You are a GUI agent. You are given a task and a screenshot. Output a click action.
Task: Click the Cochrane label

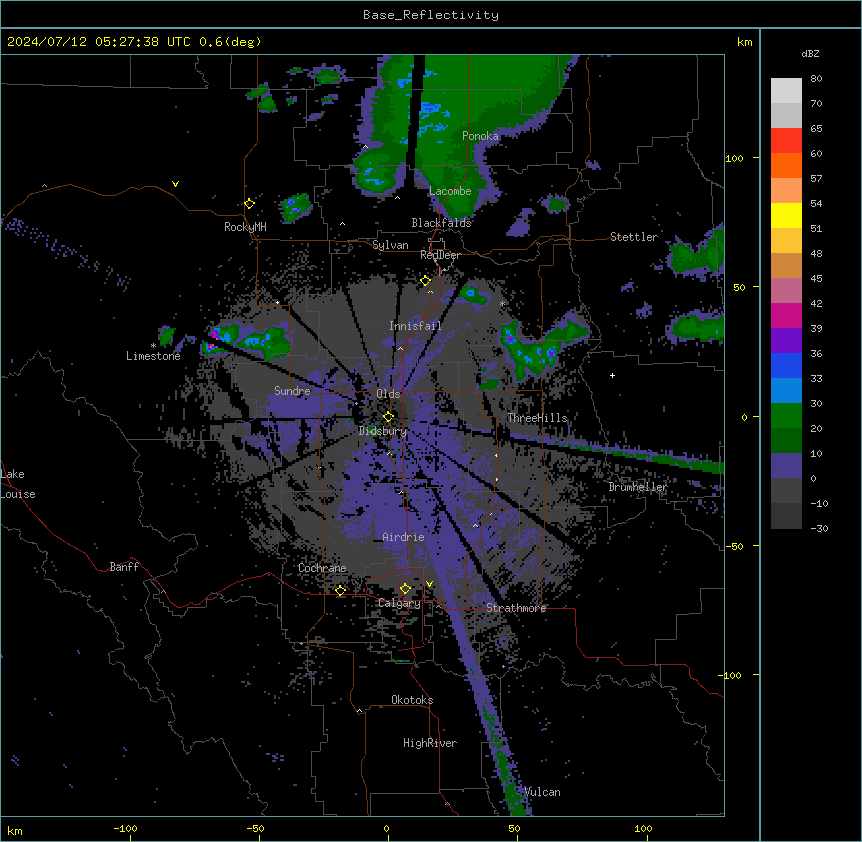point(322,568)
